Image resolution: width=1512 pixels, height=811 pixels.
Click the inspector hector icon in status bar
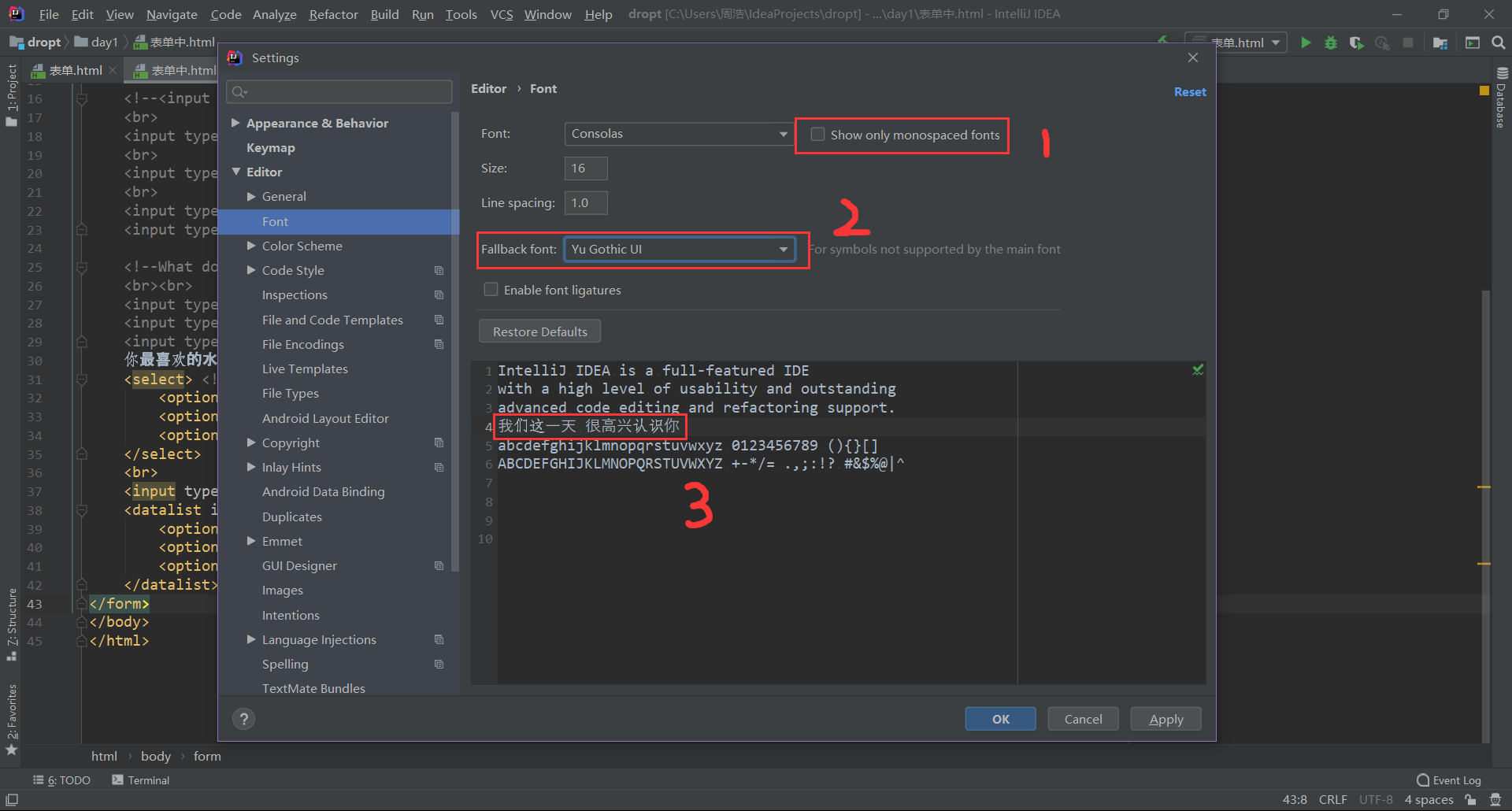[1495, 800]
